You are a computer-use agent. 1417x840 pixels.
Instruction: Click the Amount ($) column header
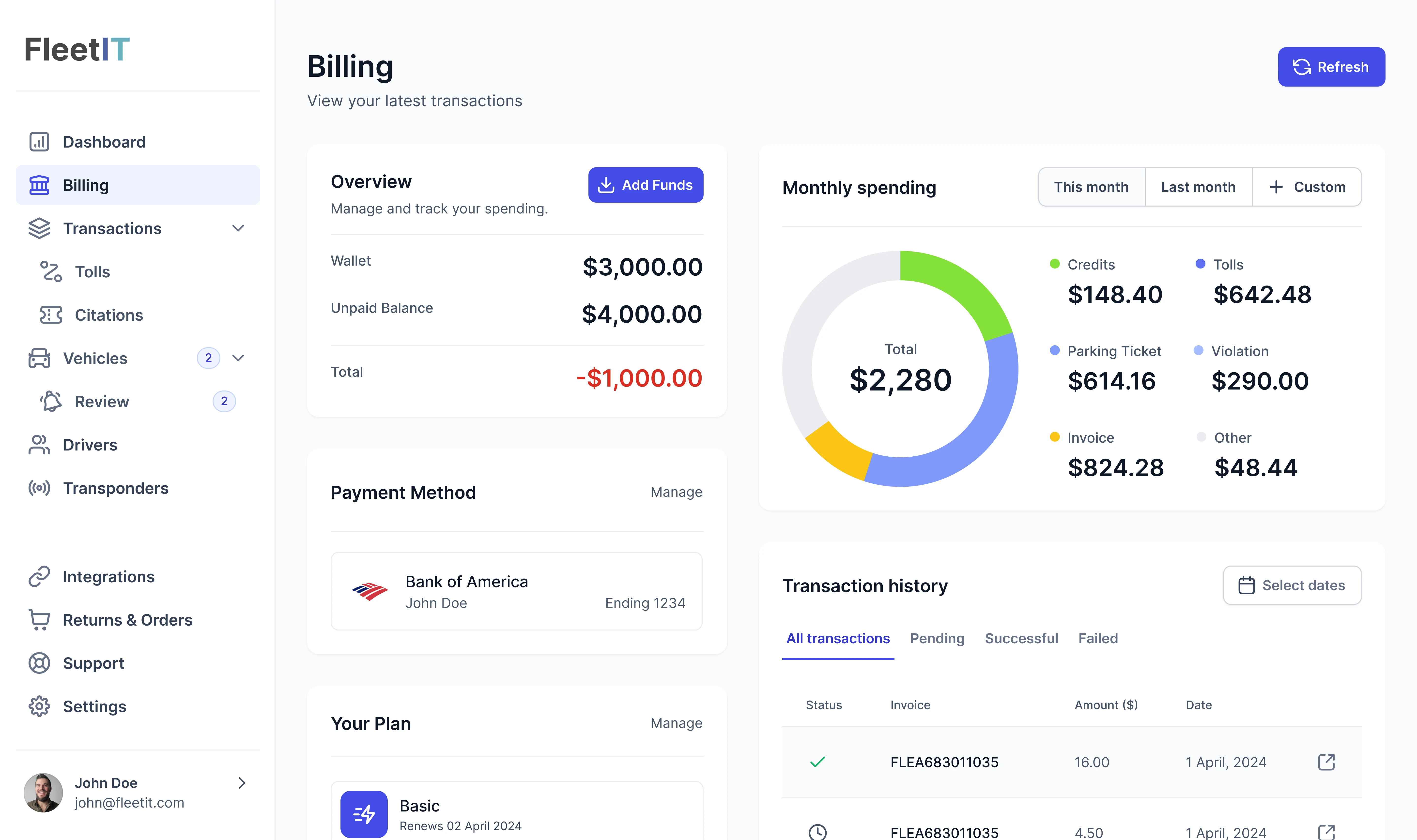(x=1106, y=705)
